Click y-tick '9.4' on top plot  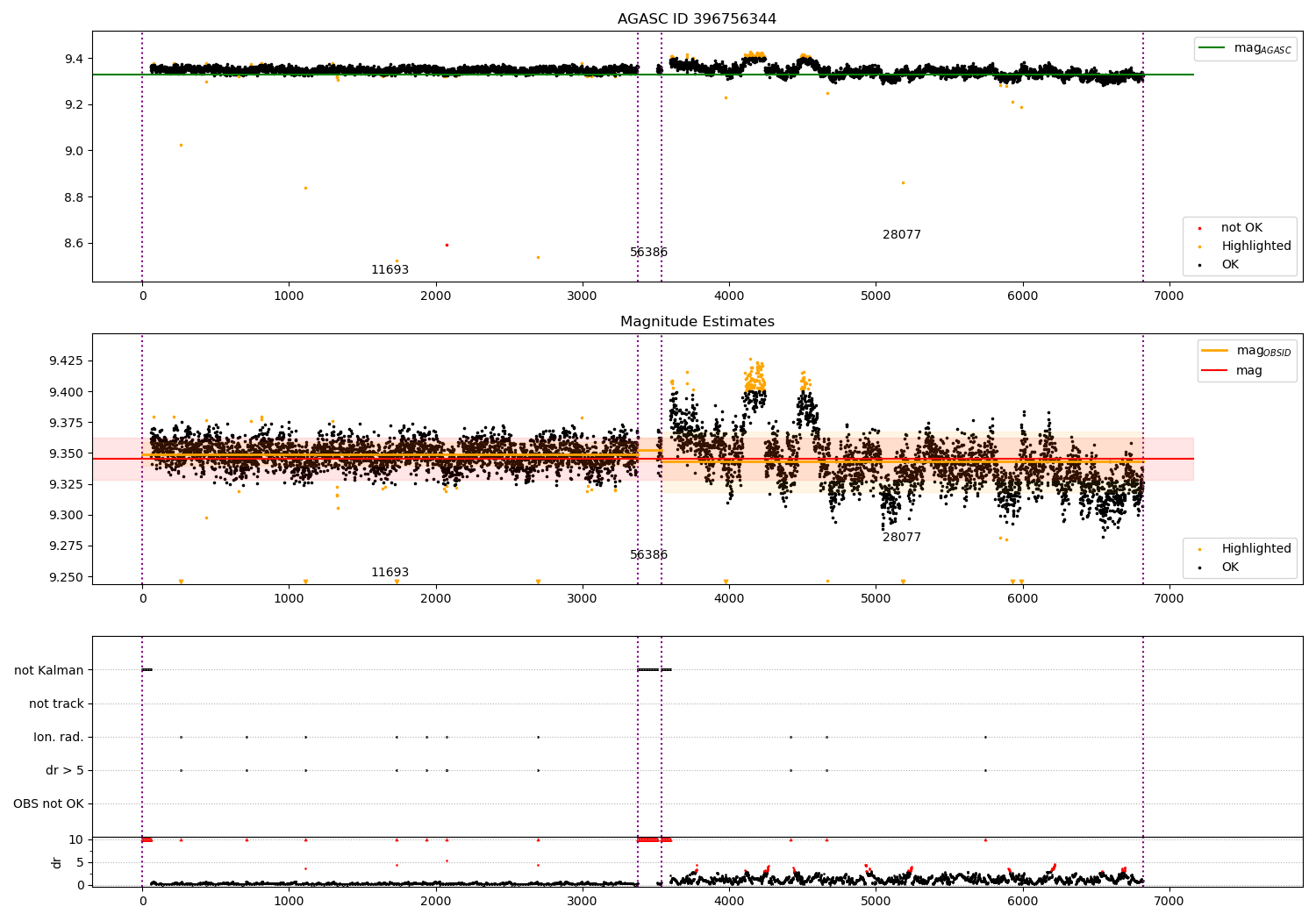75,59
